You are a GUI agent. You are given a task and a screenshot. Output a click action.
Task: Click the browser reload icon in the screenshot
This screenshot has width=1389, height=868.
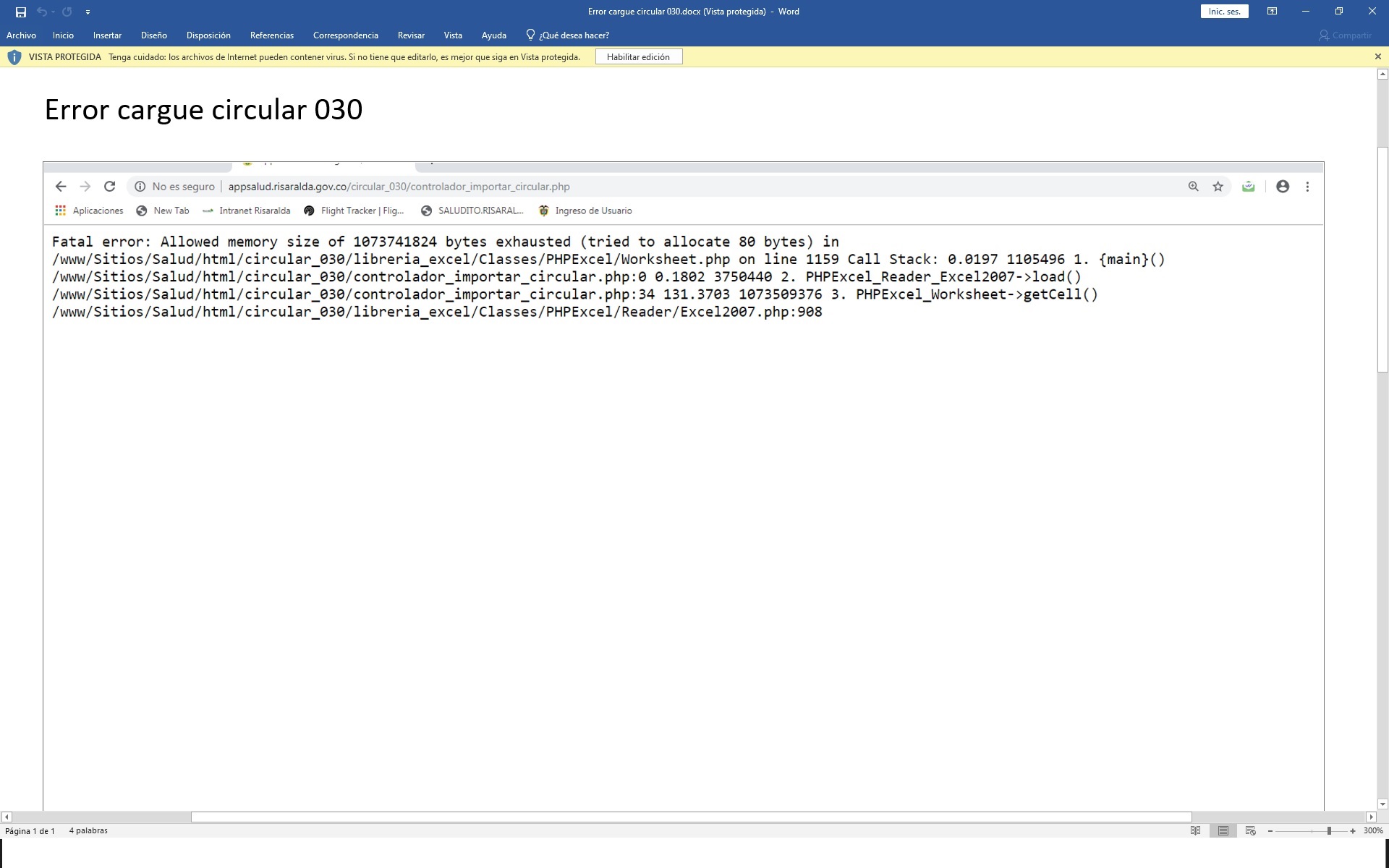[109, 187]
